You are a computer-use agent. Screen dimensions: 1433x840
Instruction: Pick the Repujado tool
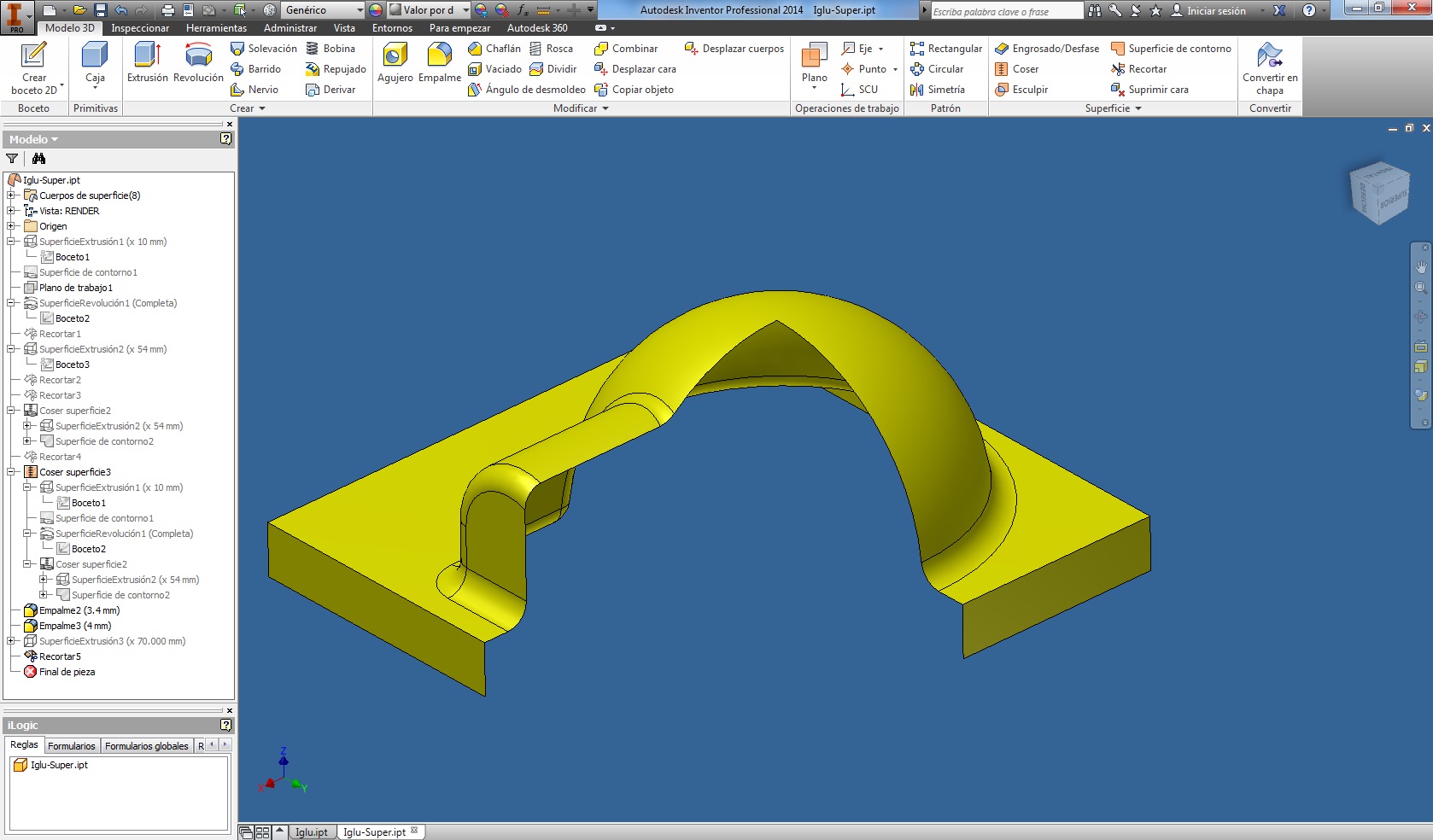tap(336, 69)
